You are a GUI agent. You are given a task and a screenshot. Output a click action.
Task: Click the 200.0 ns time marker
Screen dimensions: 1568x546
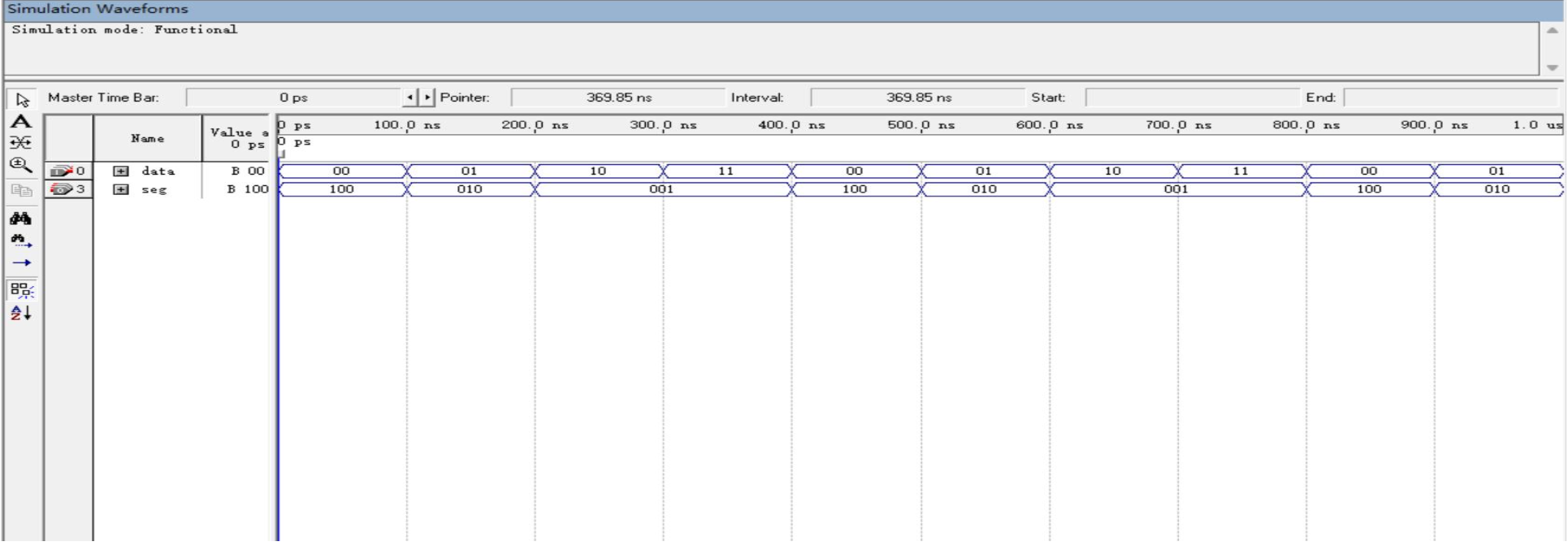click(535, 125)
